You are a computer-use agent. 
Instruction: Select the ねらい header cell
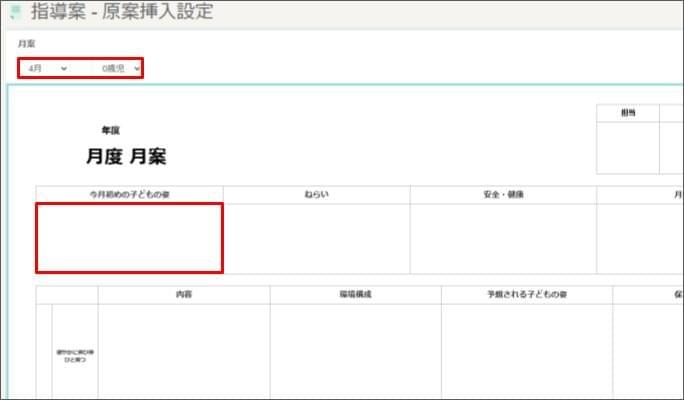(316, 194)
